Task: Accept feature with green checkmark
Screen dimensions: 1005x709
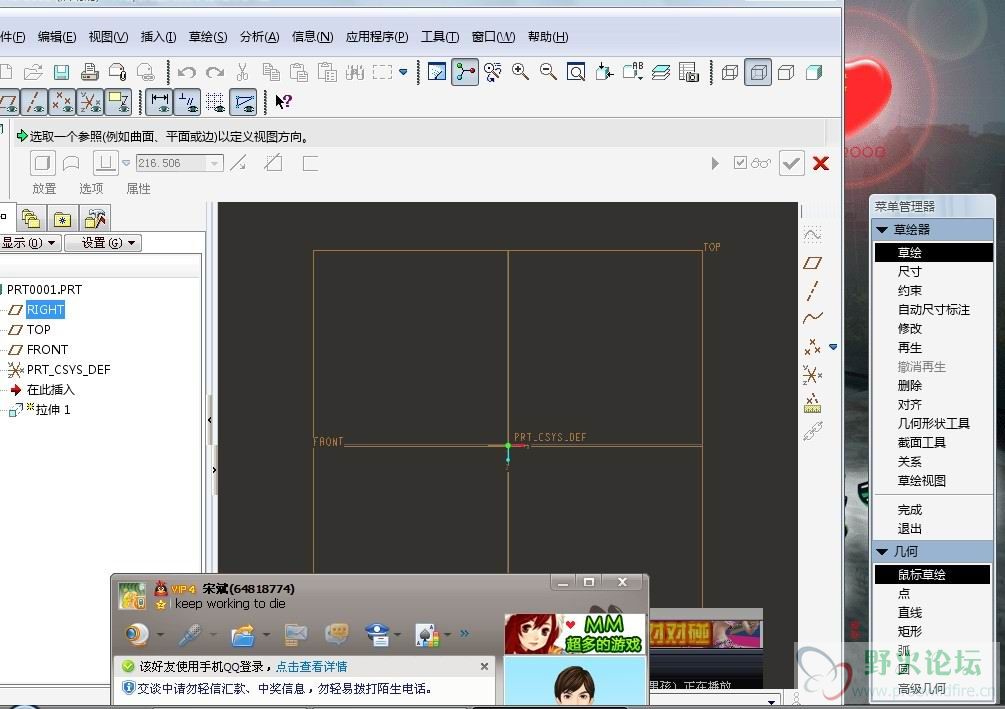Action: click(x=792, y=163)
